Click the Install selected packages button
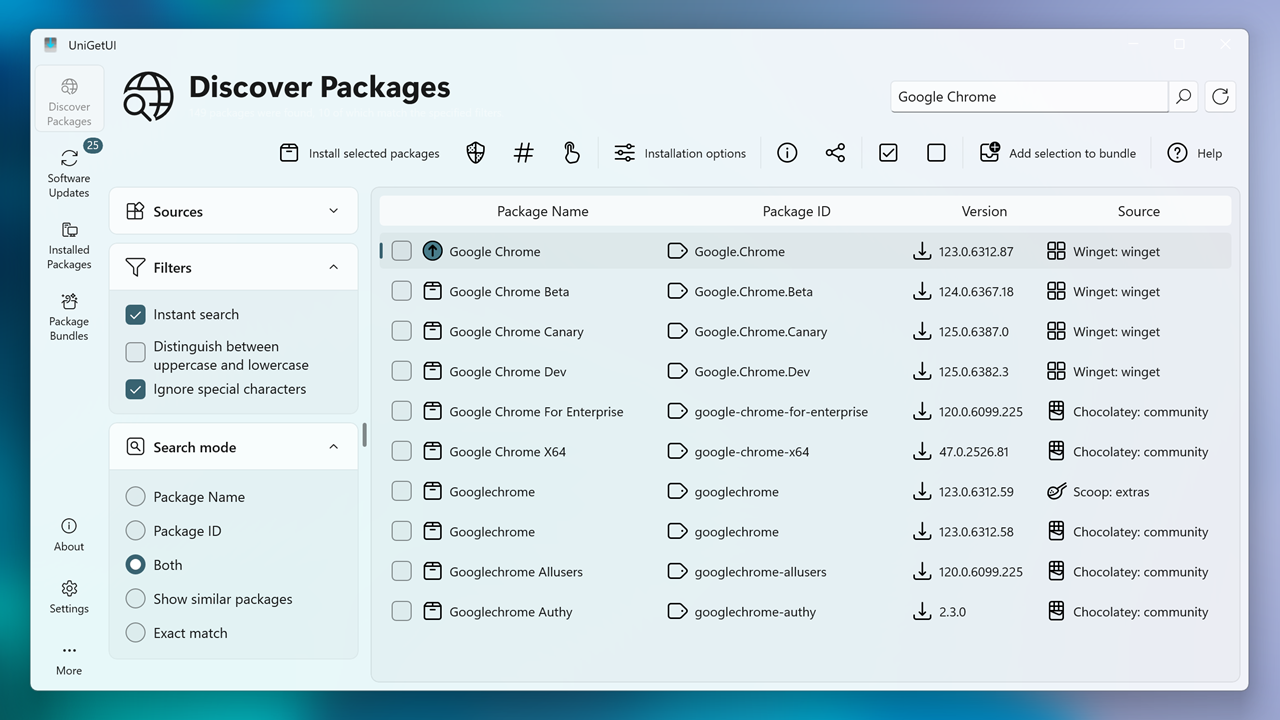The image size is (1280, 720). pyautogui.click(x=359, y=152)
